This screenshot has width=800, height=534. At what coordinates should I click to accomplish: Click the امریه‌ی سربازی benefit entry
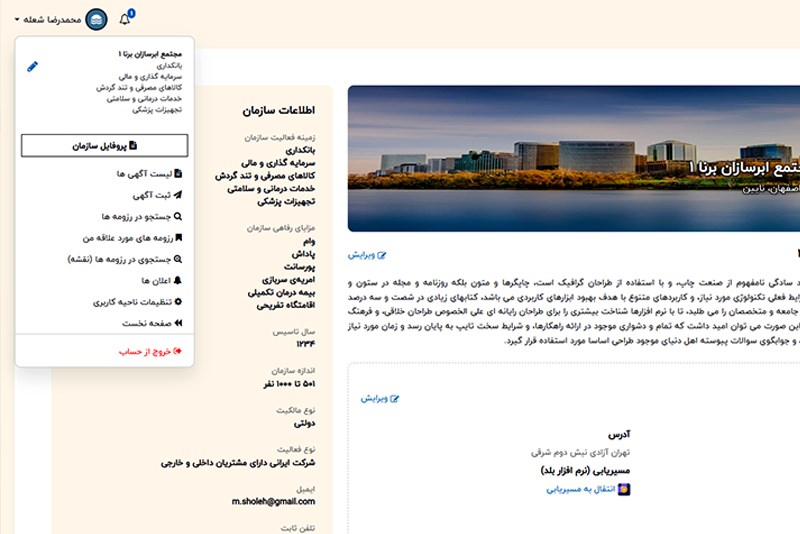[x=288, y=280]
